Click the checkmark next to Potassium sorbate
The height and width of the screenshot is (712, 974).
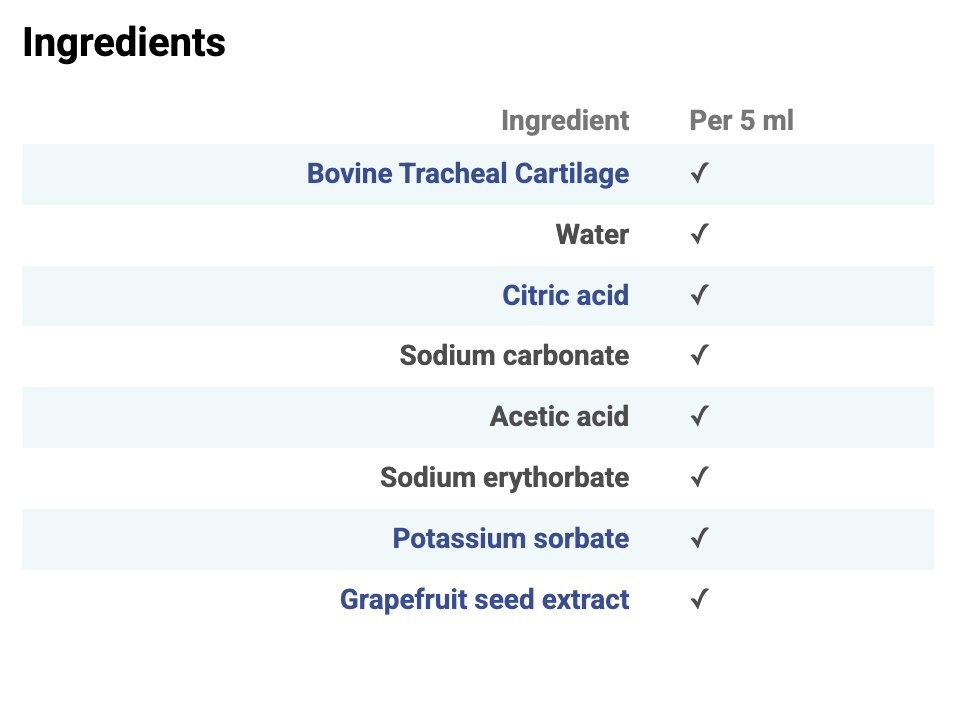click(700, 539)
